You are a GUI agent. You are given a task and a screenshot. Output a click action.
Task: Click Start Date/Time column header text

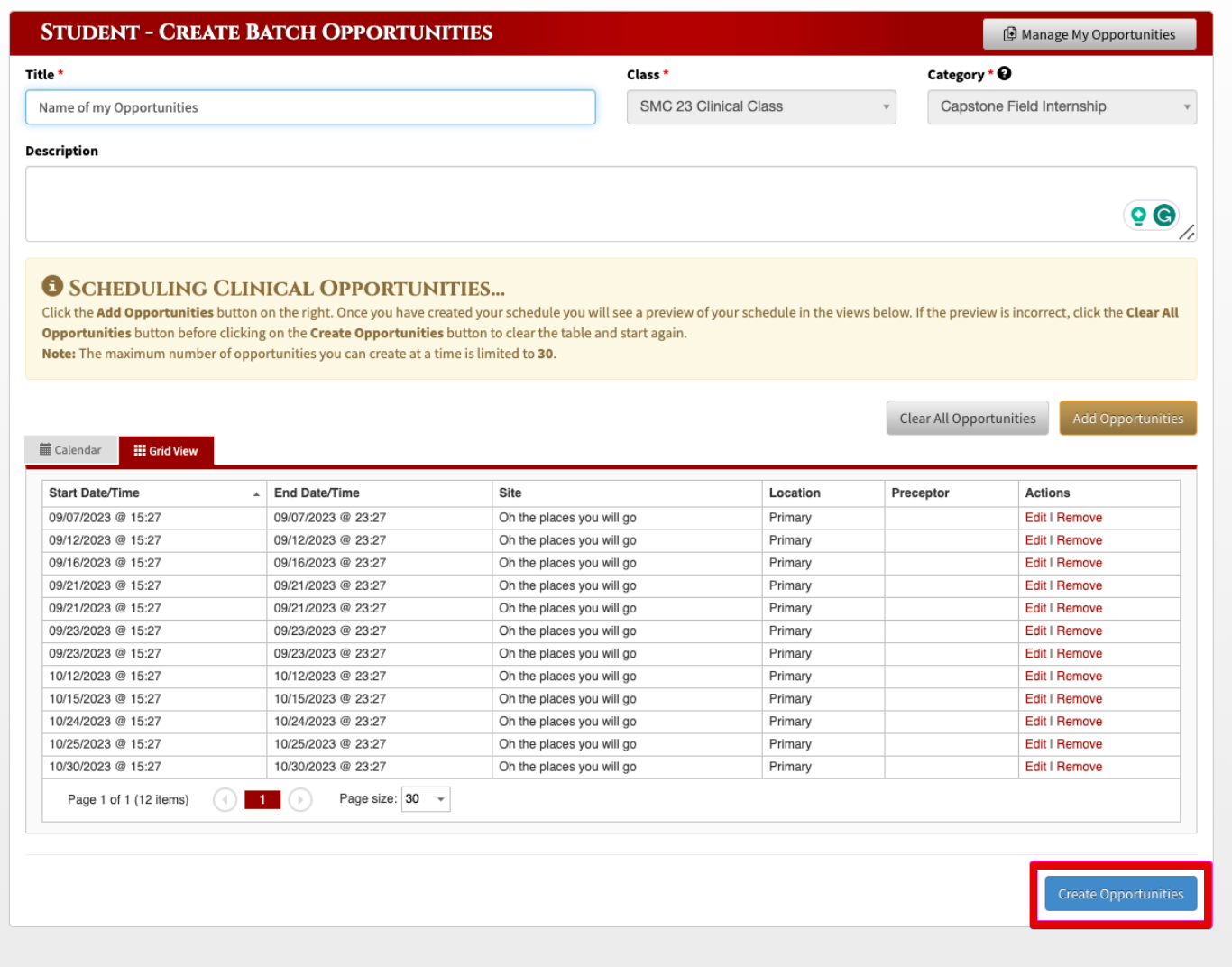point(94,493)
